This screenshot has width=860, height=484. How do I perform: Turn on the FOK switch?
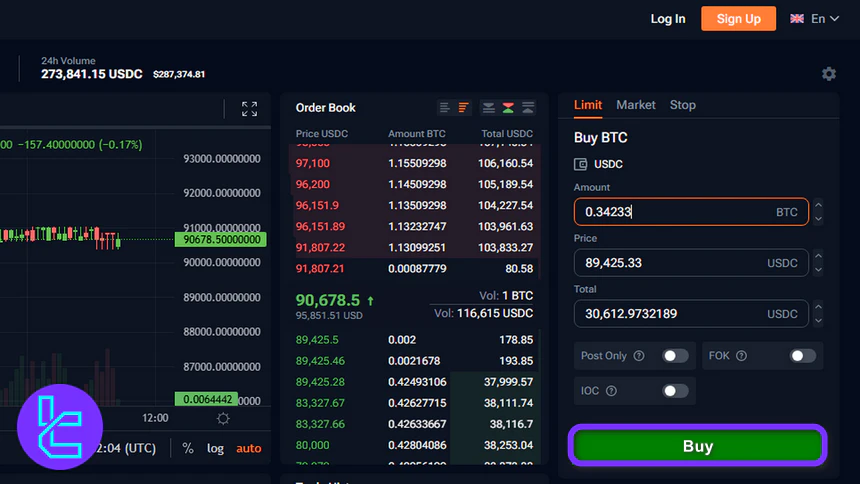coord(802,355)
